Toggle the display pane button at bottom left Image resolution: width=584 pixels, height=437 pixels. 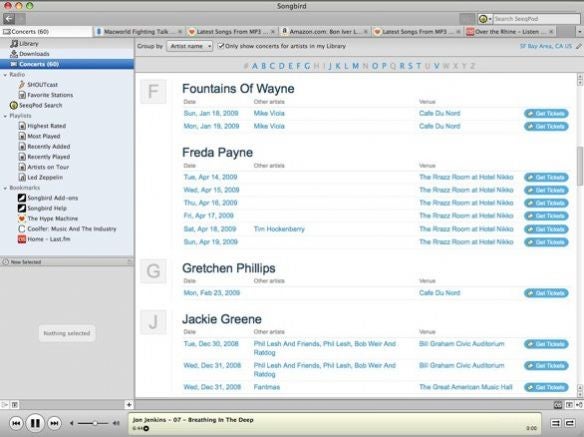click(x=15, y=405)
